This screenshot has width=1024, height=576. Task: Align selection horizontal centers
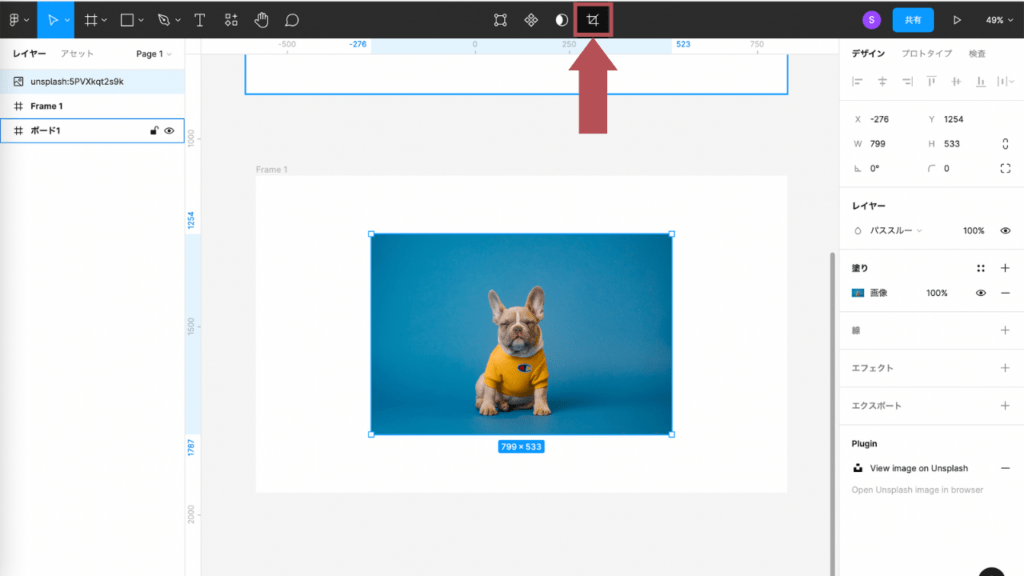(882, 82)
